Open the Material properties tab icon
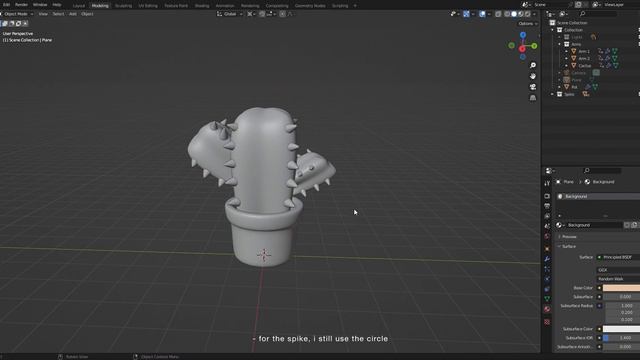Screen dimensions: 640x360 coord(547,309)
